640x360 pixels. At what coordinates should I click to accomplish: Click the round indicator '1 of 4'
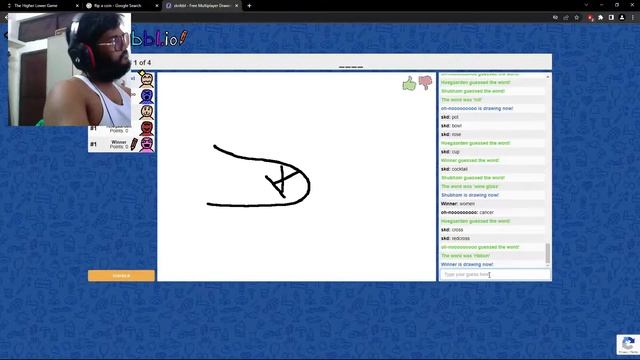(x=142, y=63)
